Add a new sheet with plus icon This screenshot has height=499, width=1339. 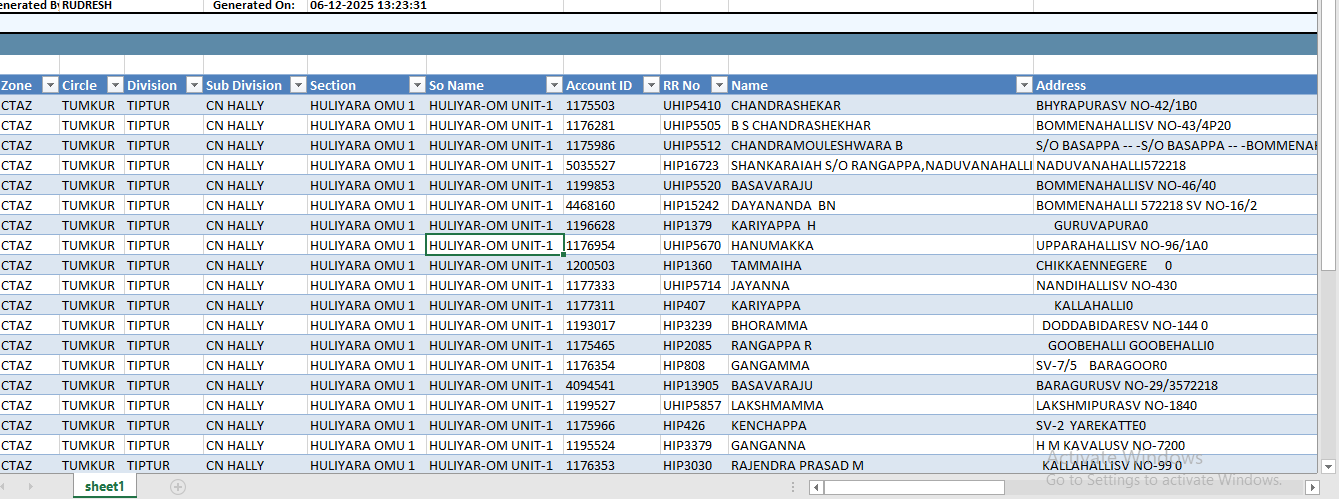pyautogui.click(x=178, y=487)
